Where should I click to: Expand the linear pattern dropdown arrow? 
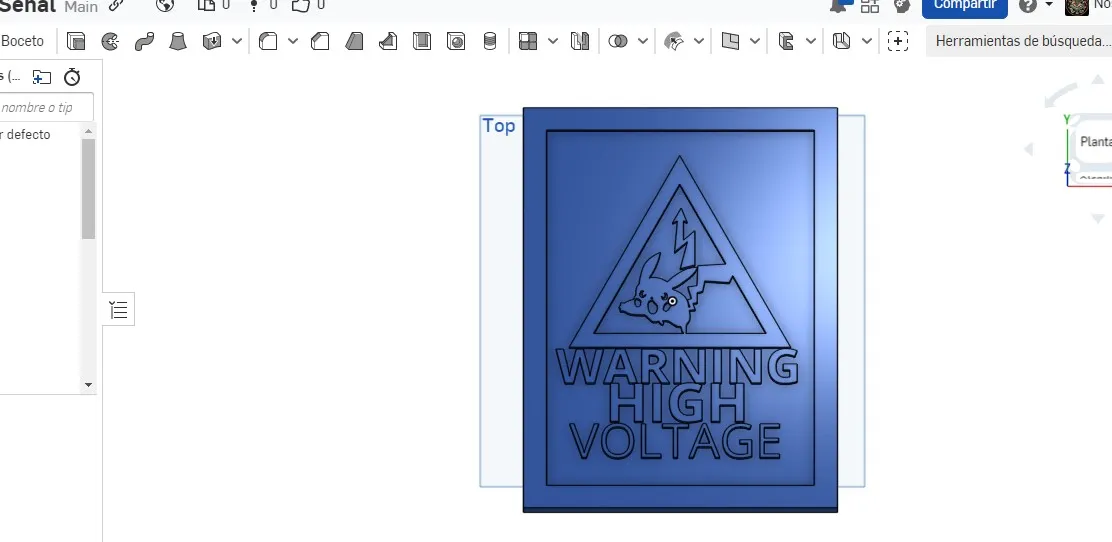point(553,41)
